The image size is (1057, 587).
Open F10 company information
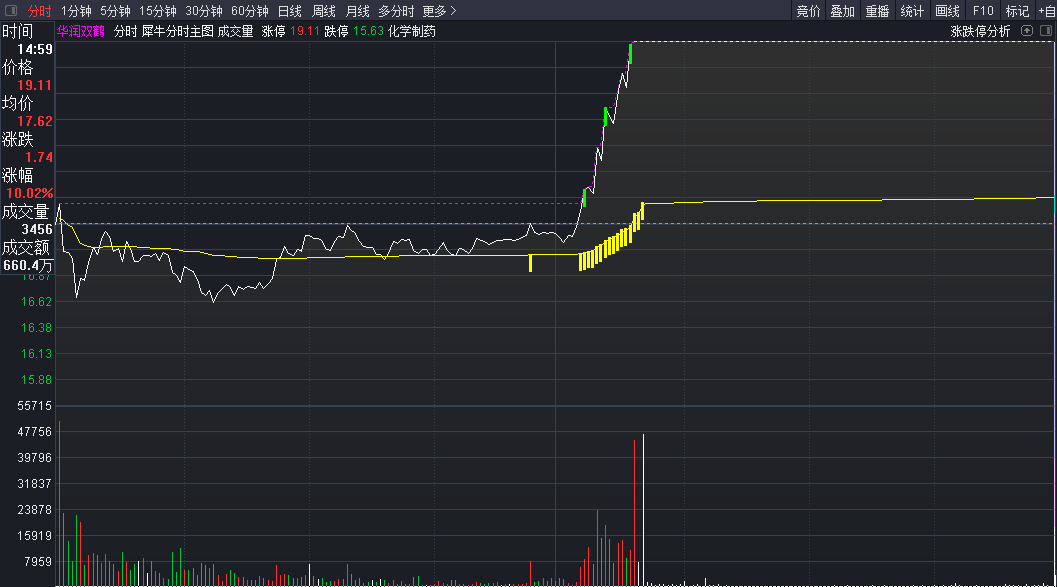click(983, 11)
